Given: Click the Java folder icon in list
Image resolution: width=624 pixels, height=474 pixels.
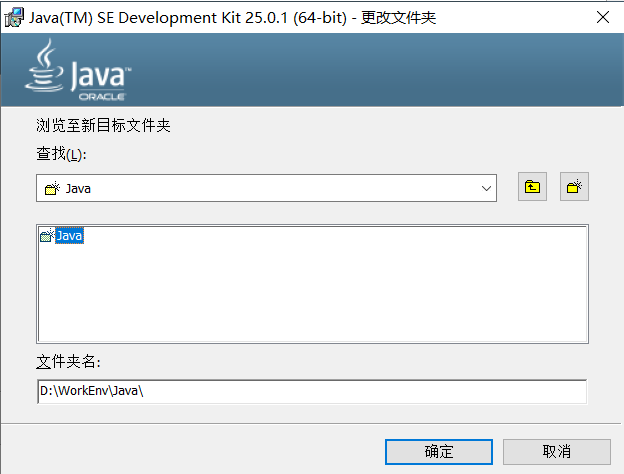Looking at the screenshot, I should click(46, 236).
